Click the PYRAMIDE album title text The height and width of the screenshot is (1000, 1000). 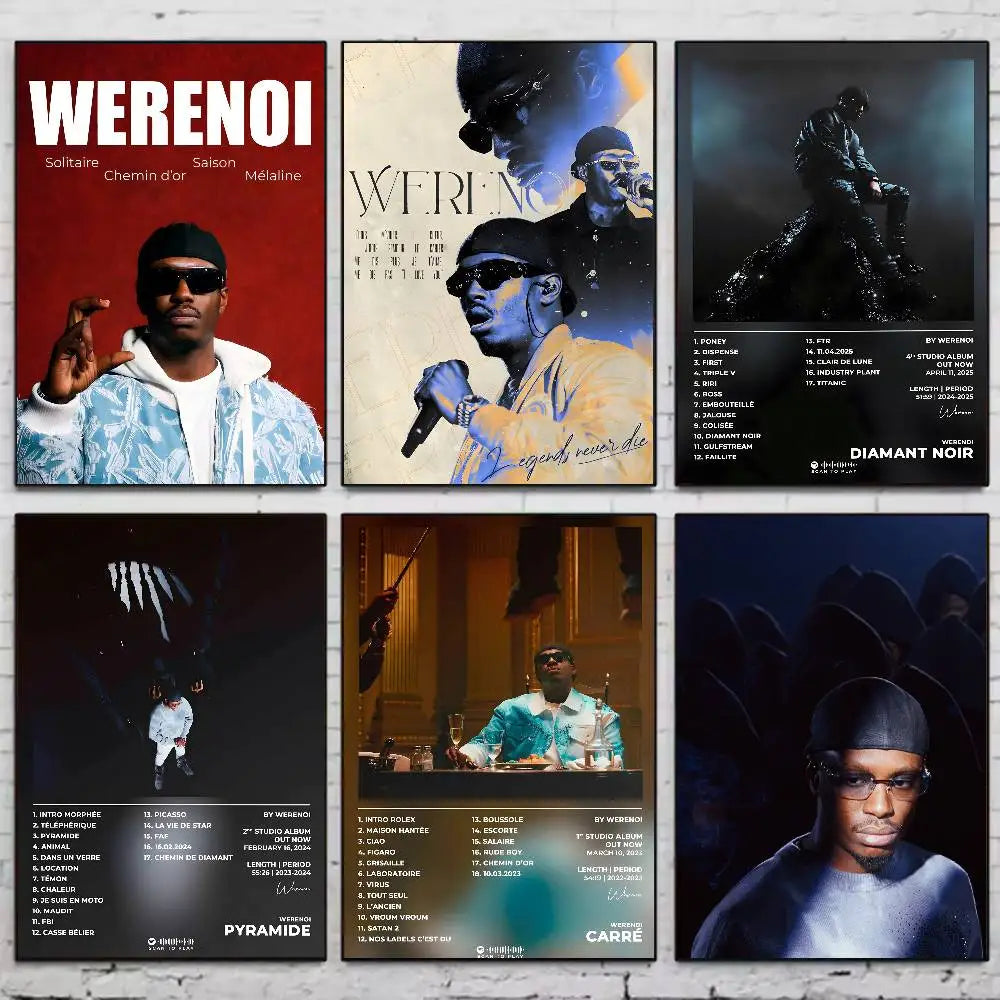pyautogui.click(x=267, y=930)
